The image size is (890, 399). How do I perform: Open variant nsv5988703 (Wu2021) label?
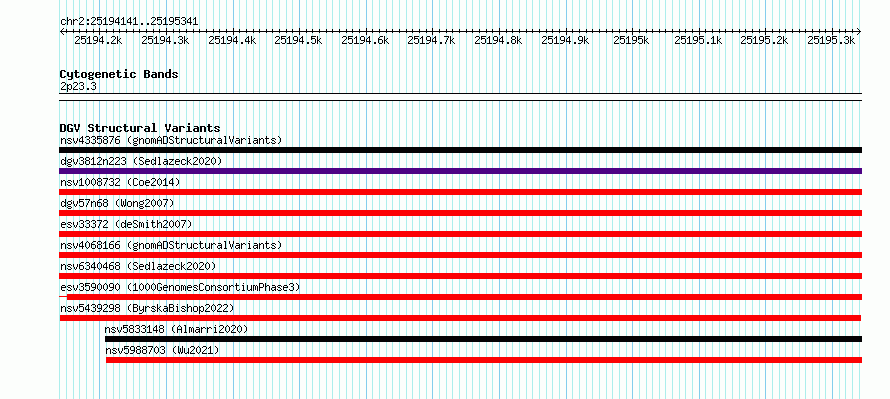pos(162,350)
